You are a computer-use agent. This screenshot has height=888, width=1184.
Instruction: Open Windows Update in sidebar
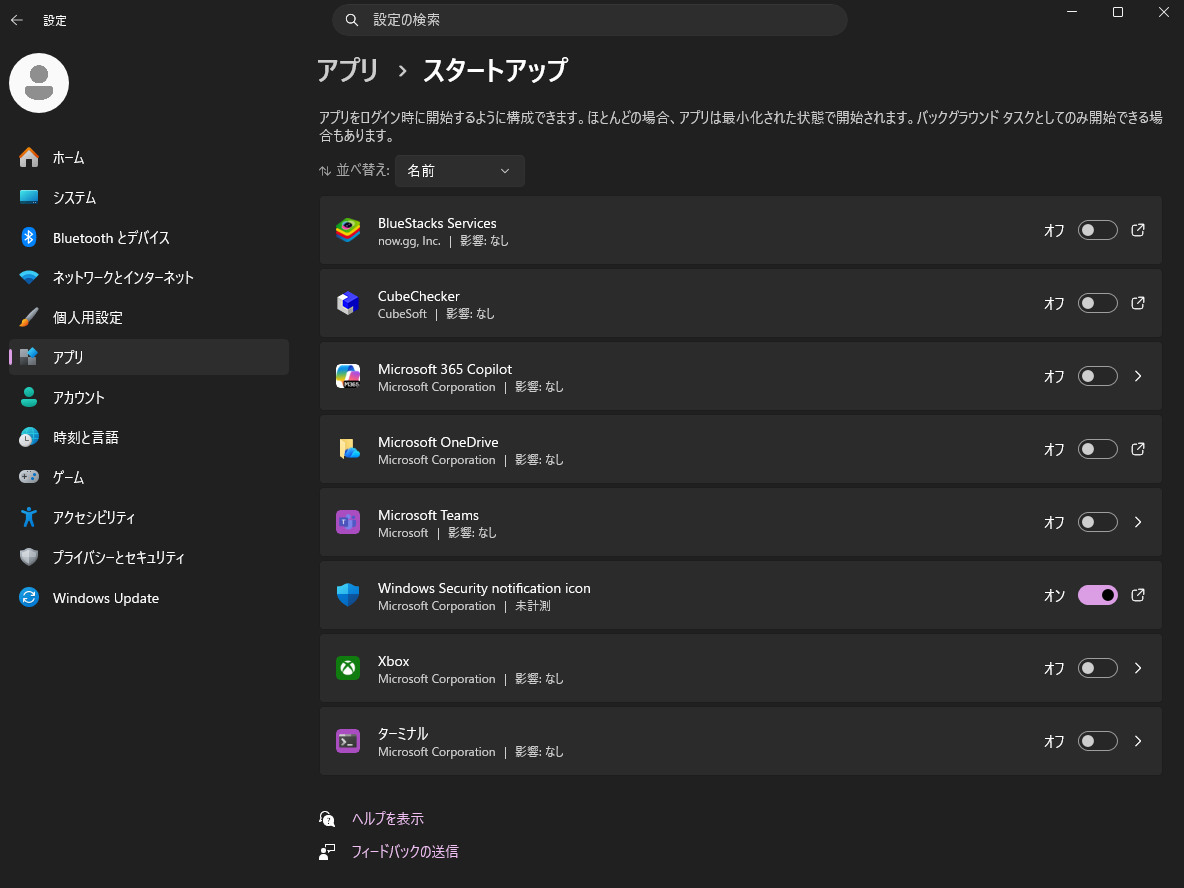(105, 598)
